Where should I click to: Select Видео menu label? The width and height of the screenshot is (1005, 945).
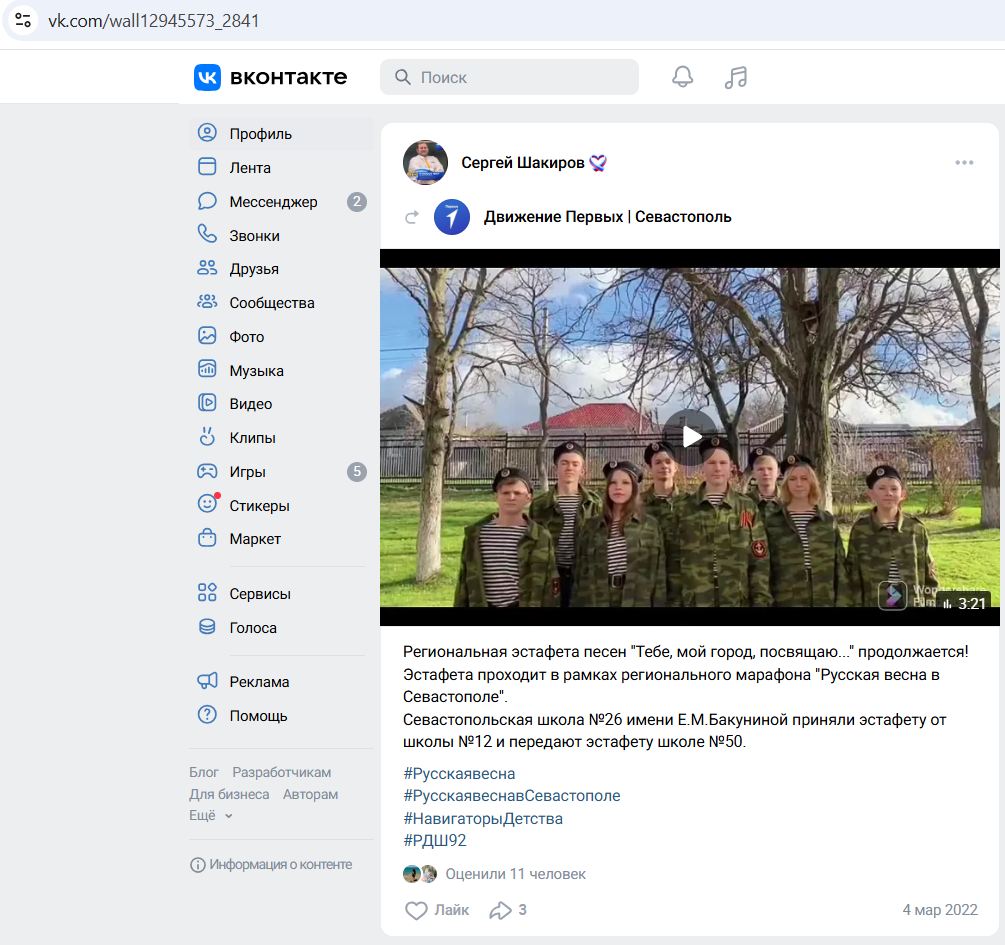pyautogui.click(x=251, y=404)
